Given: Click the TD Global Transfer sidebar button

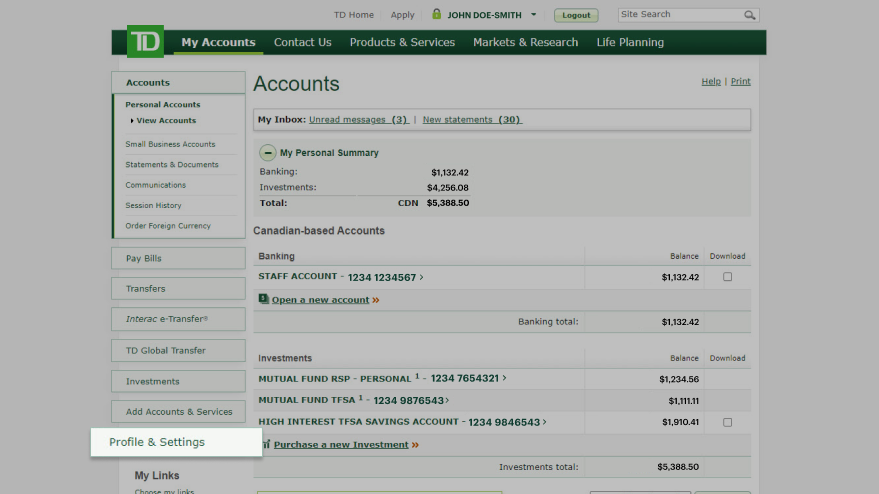Looking at the screenshot, I should point(178,350).
